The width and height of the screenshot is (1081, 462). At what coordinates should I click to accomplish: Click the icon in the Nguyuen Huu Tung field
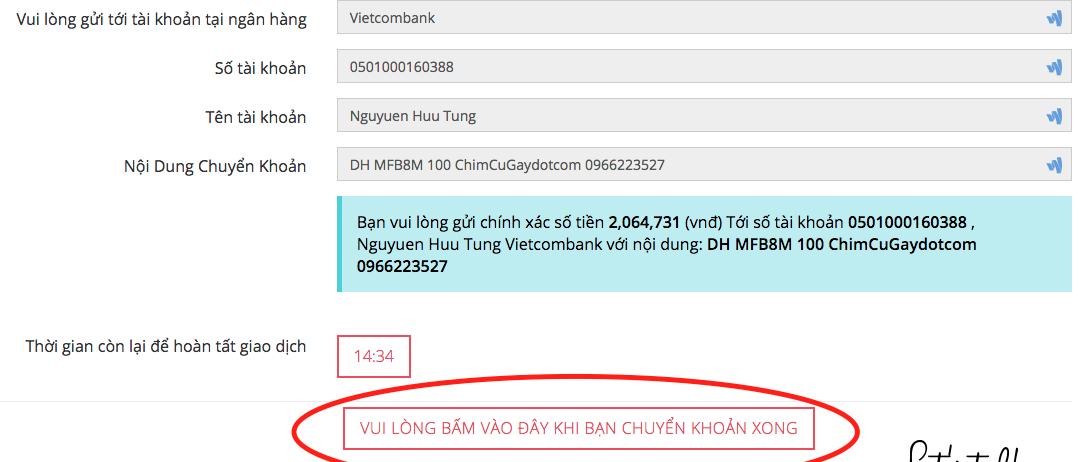(1053, 117)
